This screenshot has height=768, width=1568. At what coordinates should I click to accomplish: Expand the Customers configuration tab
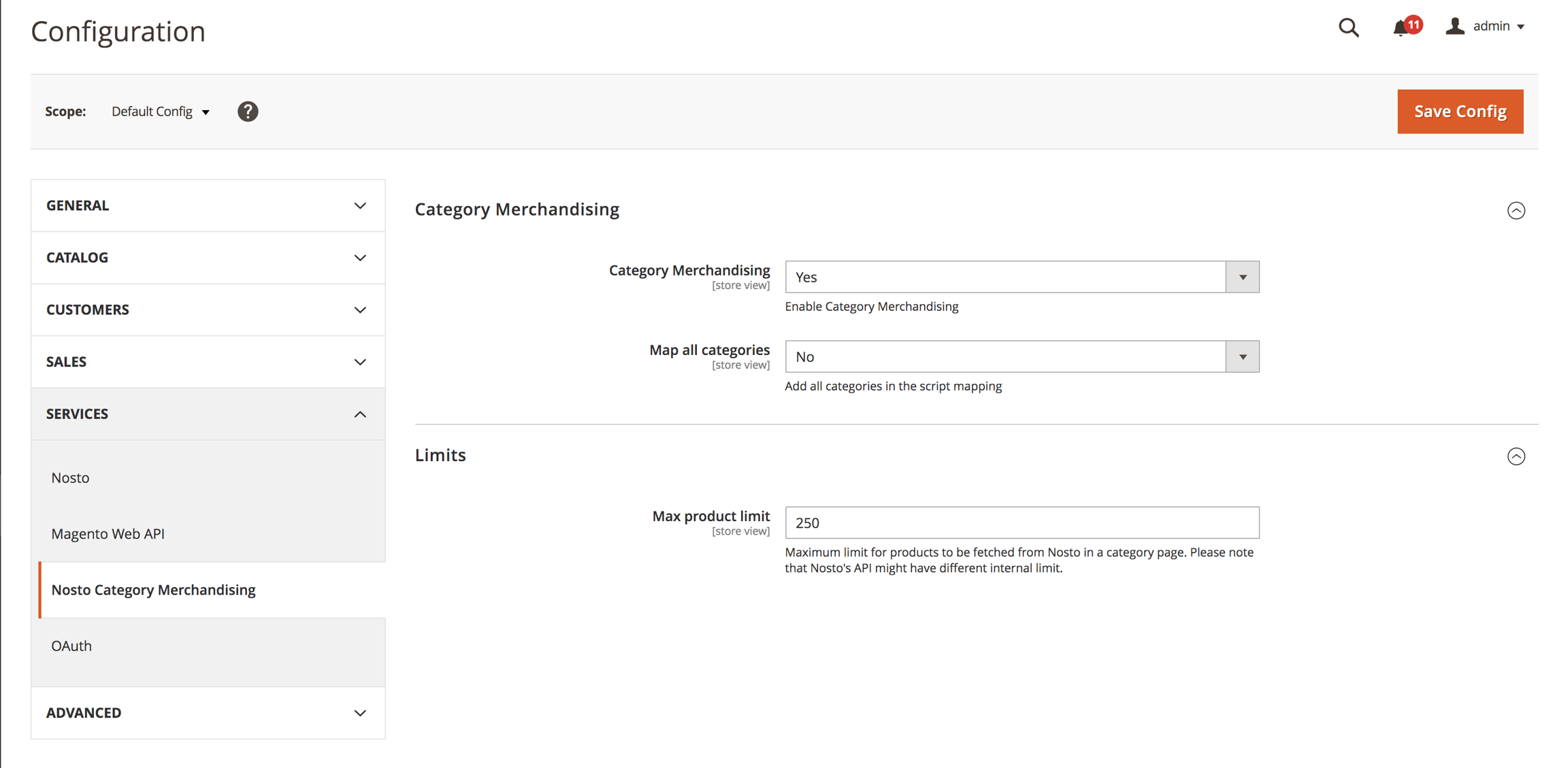click(x=208, y=310)
